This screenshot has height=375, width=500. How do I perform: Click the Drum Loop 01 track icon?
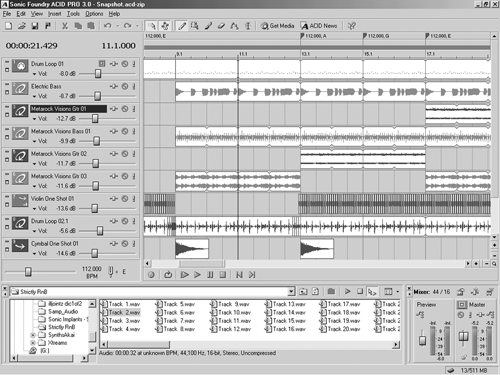click(x=20, y=66)
